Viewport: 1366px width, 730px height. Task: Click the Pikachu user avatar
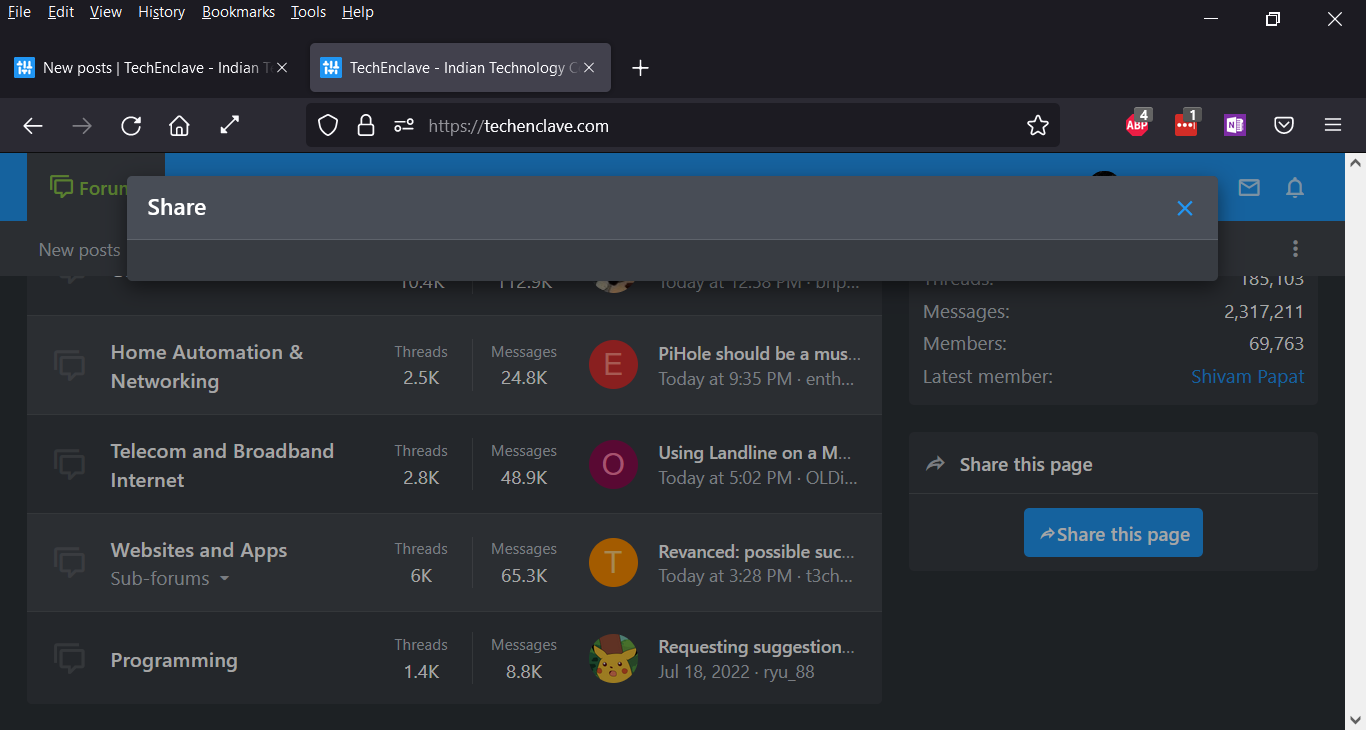pos(614,659)
